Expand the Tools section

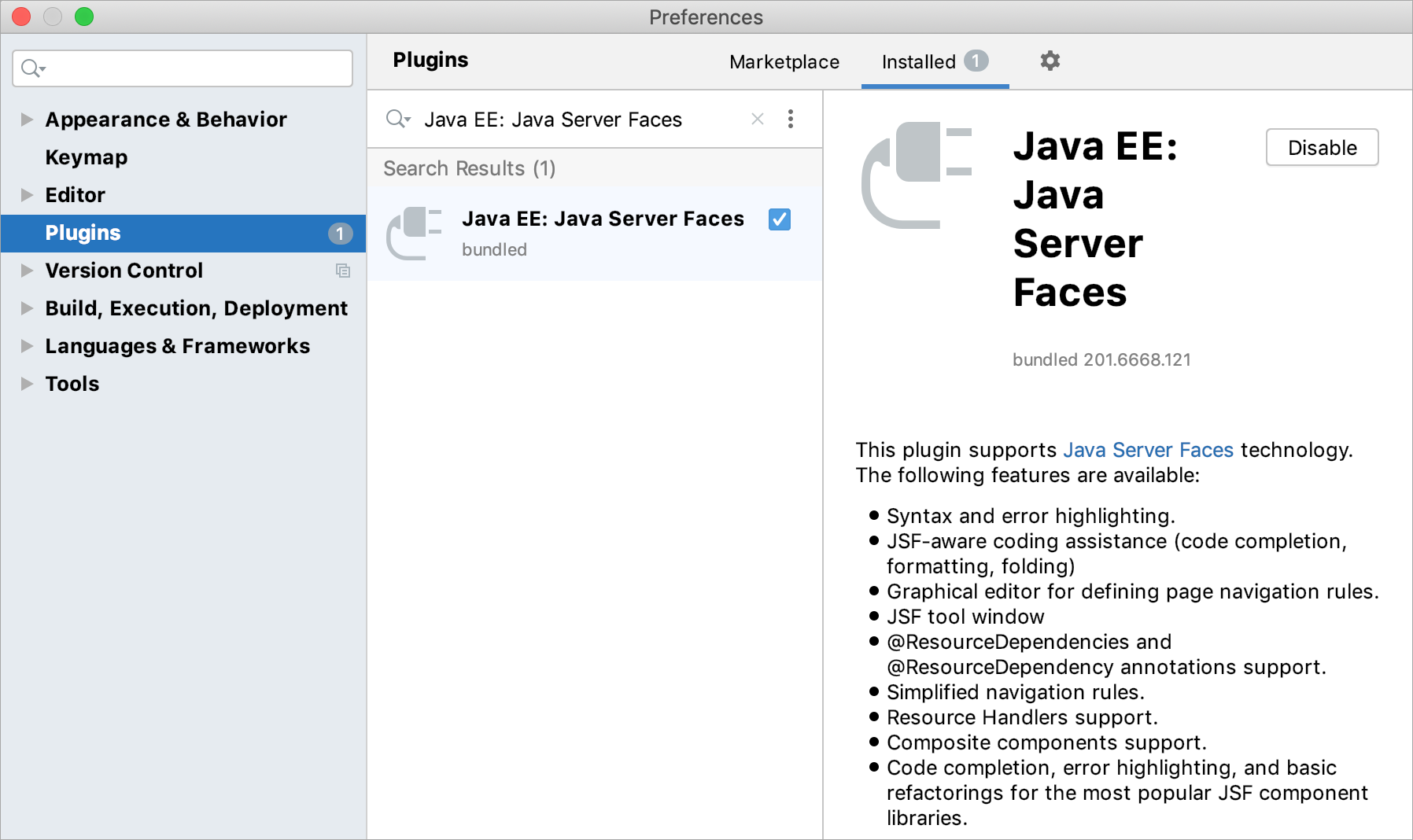click(27, 384)
